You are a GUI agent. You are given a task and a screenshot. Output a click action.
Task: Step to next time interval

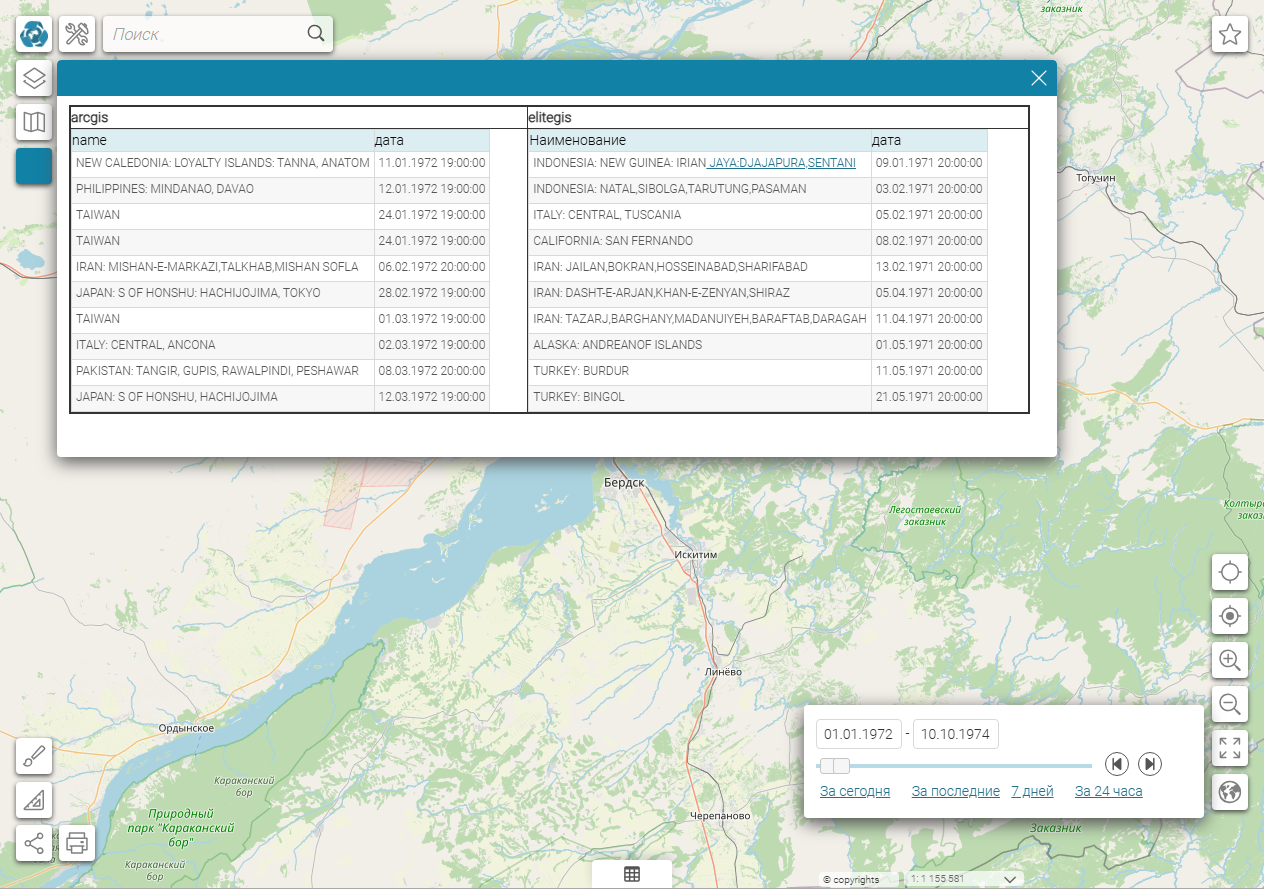click(x=1150, y=764)
